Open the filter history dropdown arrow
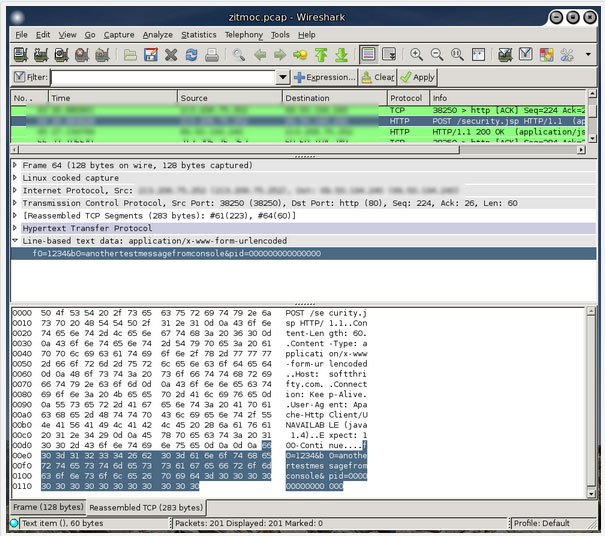Screen dimensions: 605x536 (282, 77)
